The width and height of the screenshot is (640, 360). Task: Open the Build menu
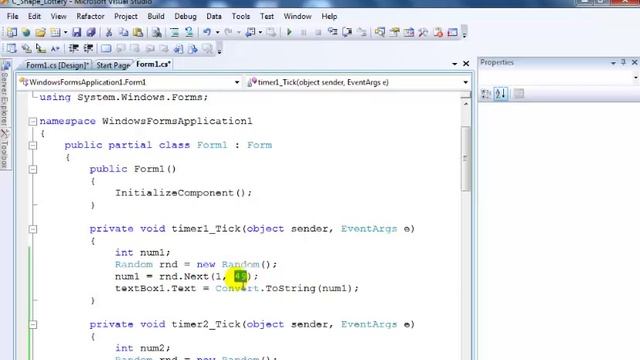pyautogui.click(x=156, y=16)
